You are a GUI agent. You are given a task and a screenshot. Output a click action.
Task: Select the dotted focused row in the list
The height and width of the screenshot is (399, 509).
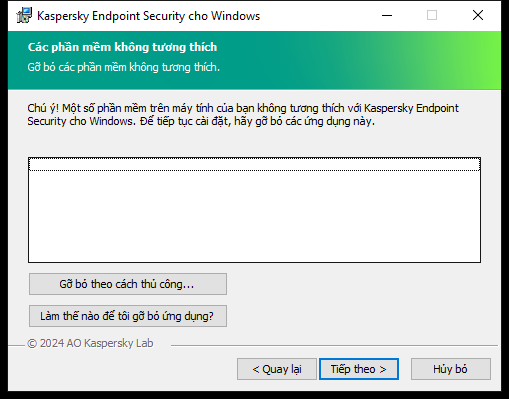tap(254, 164)
